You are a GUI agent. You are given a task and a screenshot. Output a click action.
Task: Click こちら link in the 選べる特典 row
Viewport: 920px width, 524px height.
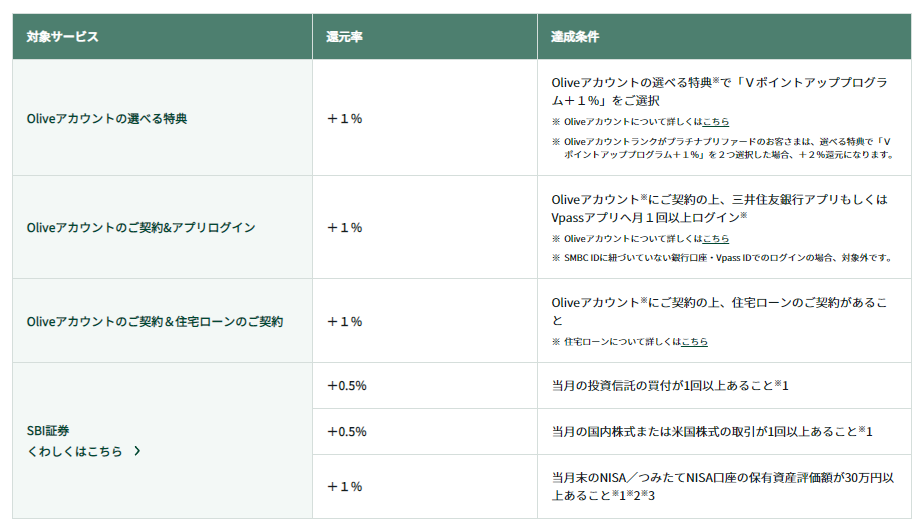(x=715, y=122)
